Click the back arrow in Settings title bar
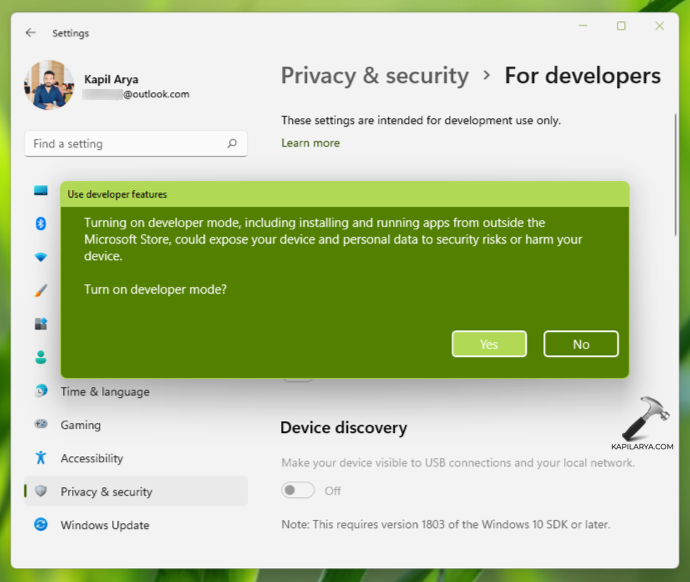This screenshot has width=690, height=582. coord(31,33)
